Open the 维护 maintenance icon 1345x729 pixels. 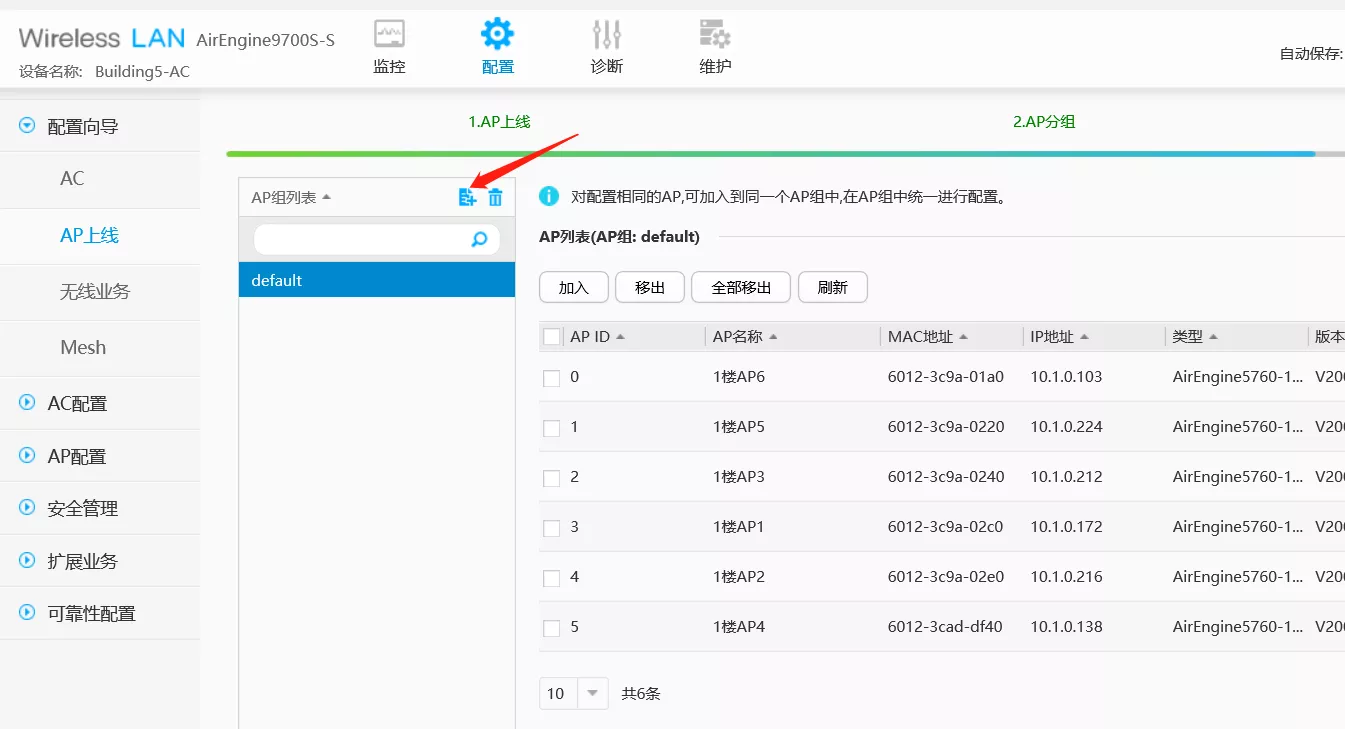(715, 36)
